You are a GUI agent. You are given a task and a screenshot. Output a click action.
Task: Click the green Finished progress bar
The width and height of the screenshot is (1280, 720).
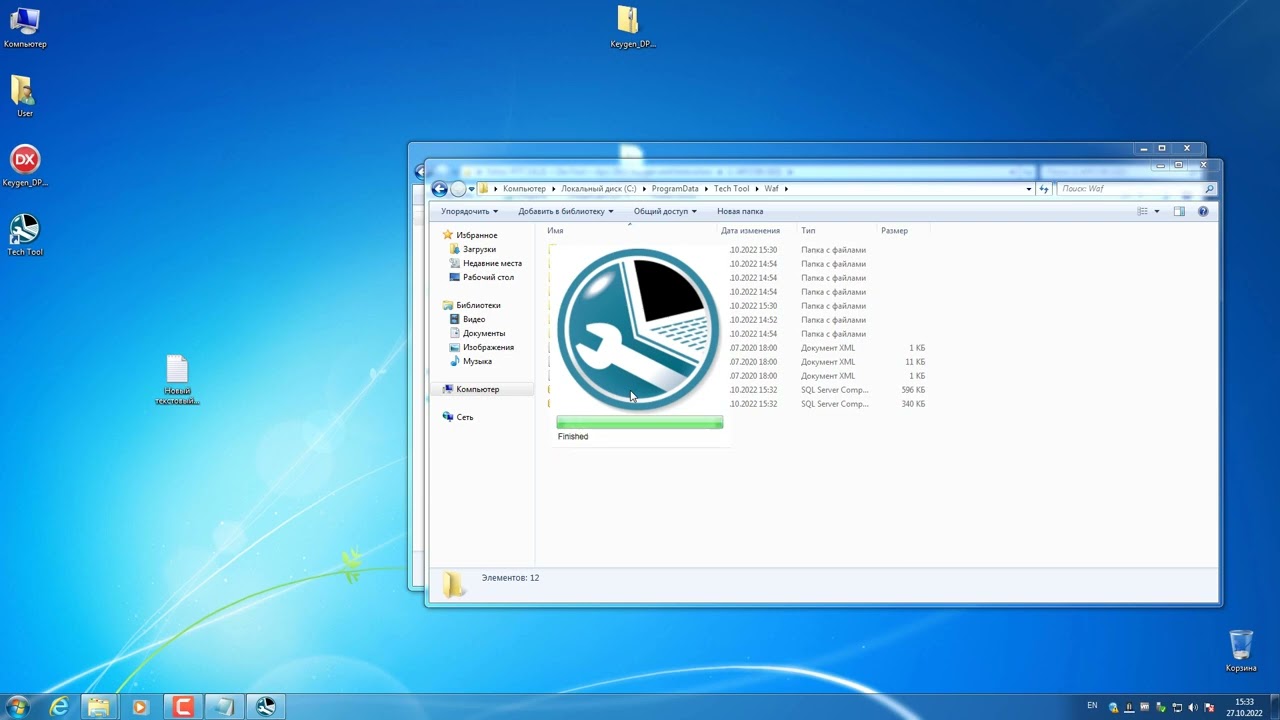[640, 424]
